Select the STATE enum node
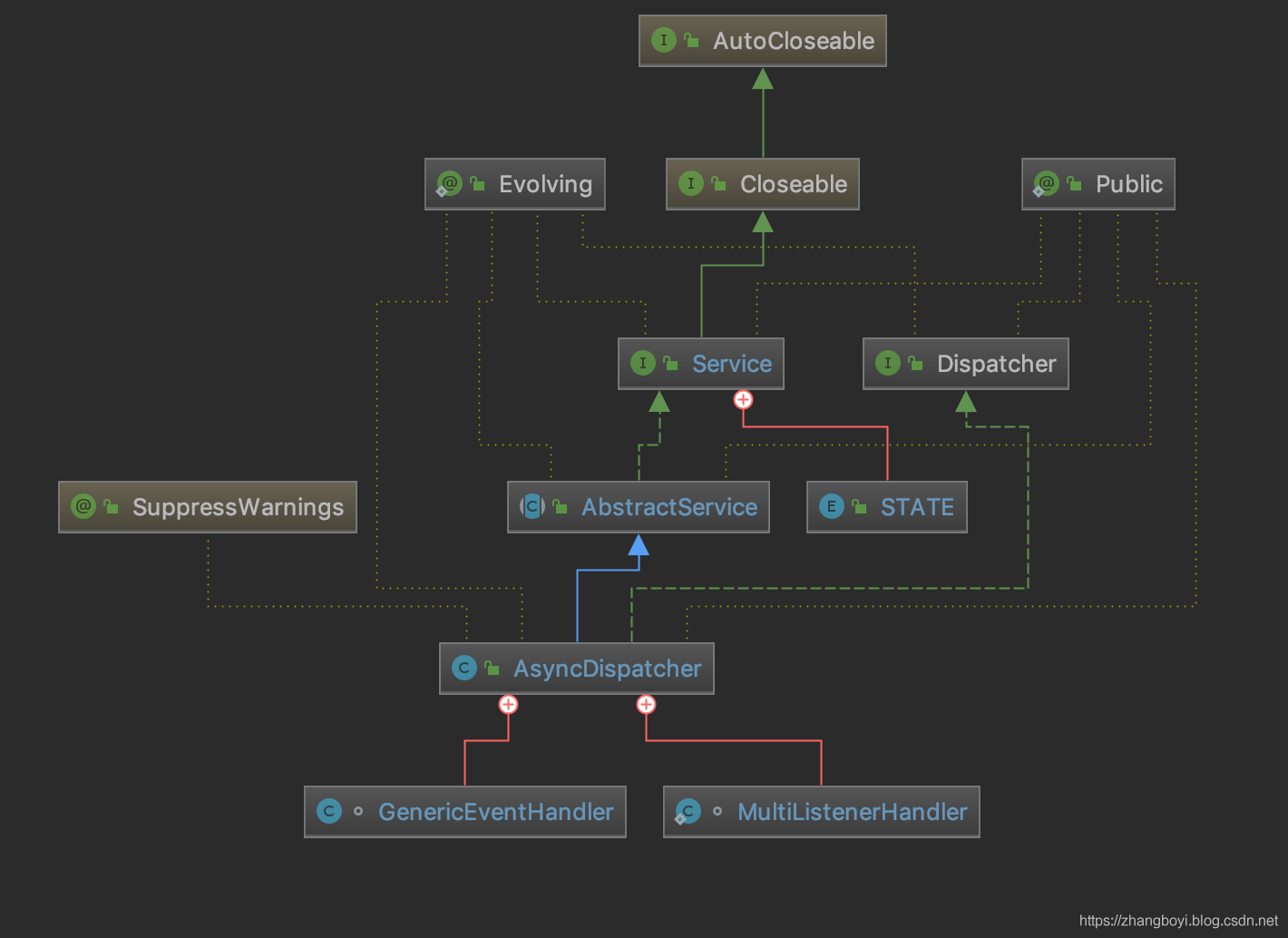This screenshot has height=938, width=1288. pyautogui.click(x=887, y=507)
